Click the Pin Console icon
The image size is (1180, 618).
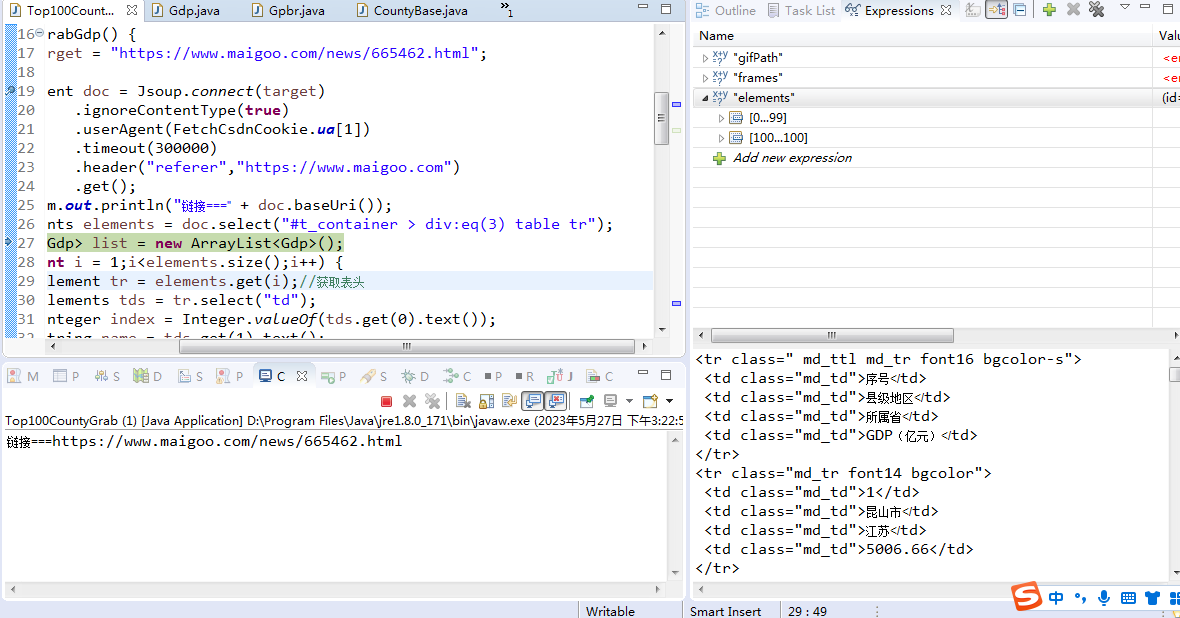pyautogui.click(x=586, y=401)
